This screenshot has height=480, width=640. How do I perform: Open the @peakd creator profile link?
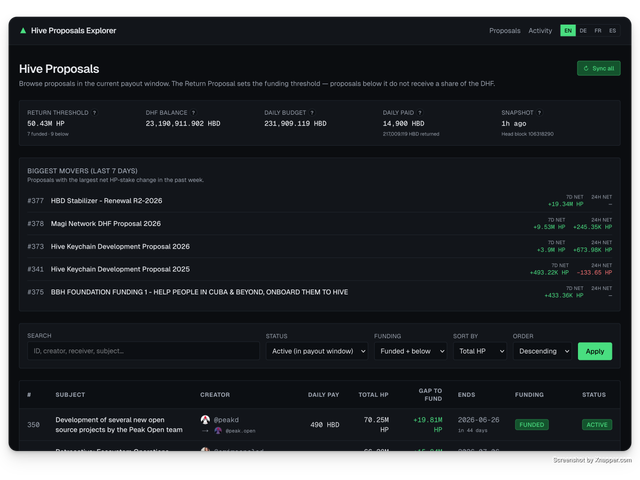[226, 420]
